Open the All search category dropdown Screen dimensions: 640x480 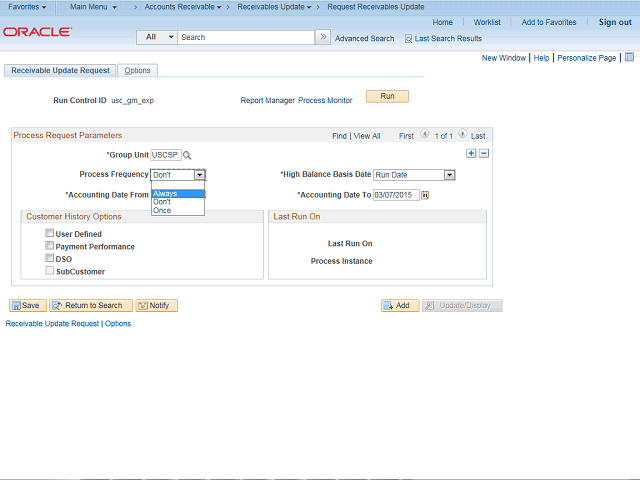(157, 37)
